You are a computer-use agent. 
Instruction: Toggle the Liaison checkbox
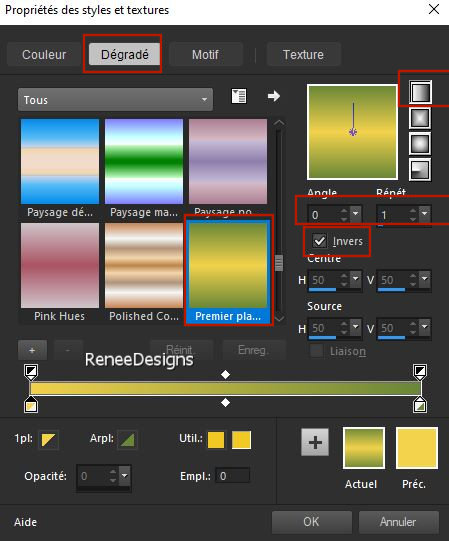tap(316, 351)
